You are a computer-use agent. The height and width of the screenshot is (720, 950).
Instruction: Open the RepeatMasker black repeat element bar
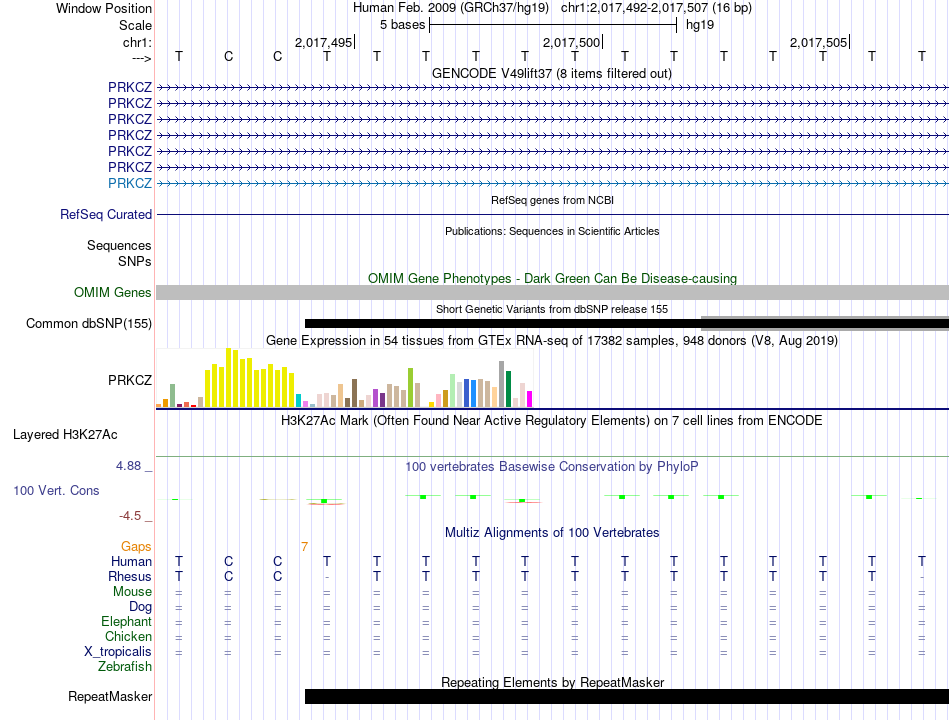click(x=626, y=696)
